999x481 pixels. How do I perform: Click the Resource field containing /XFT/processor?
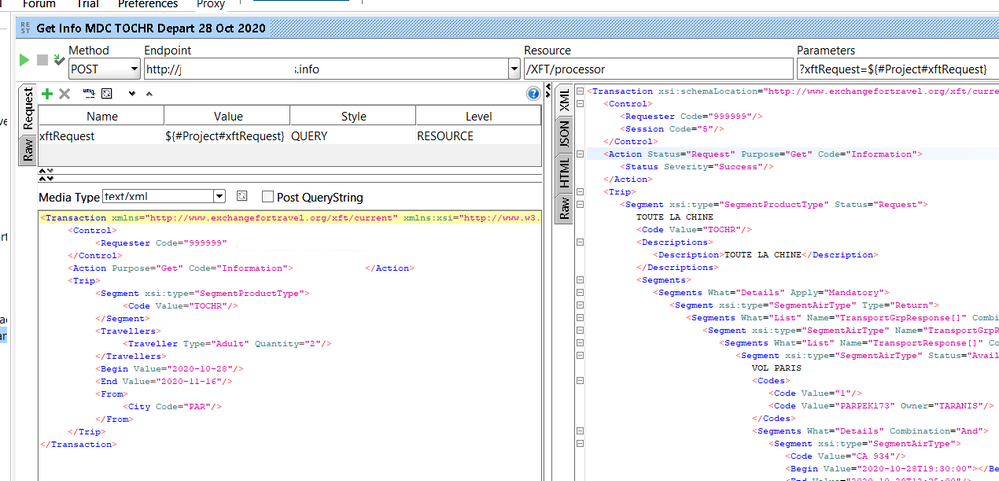655,69
